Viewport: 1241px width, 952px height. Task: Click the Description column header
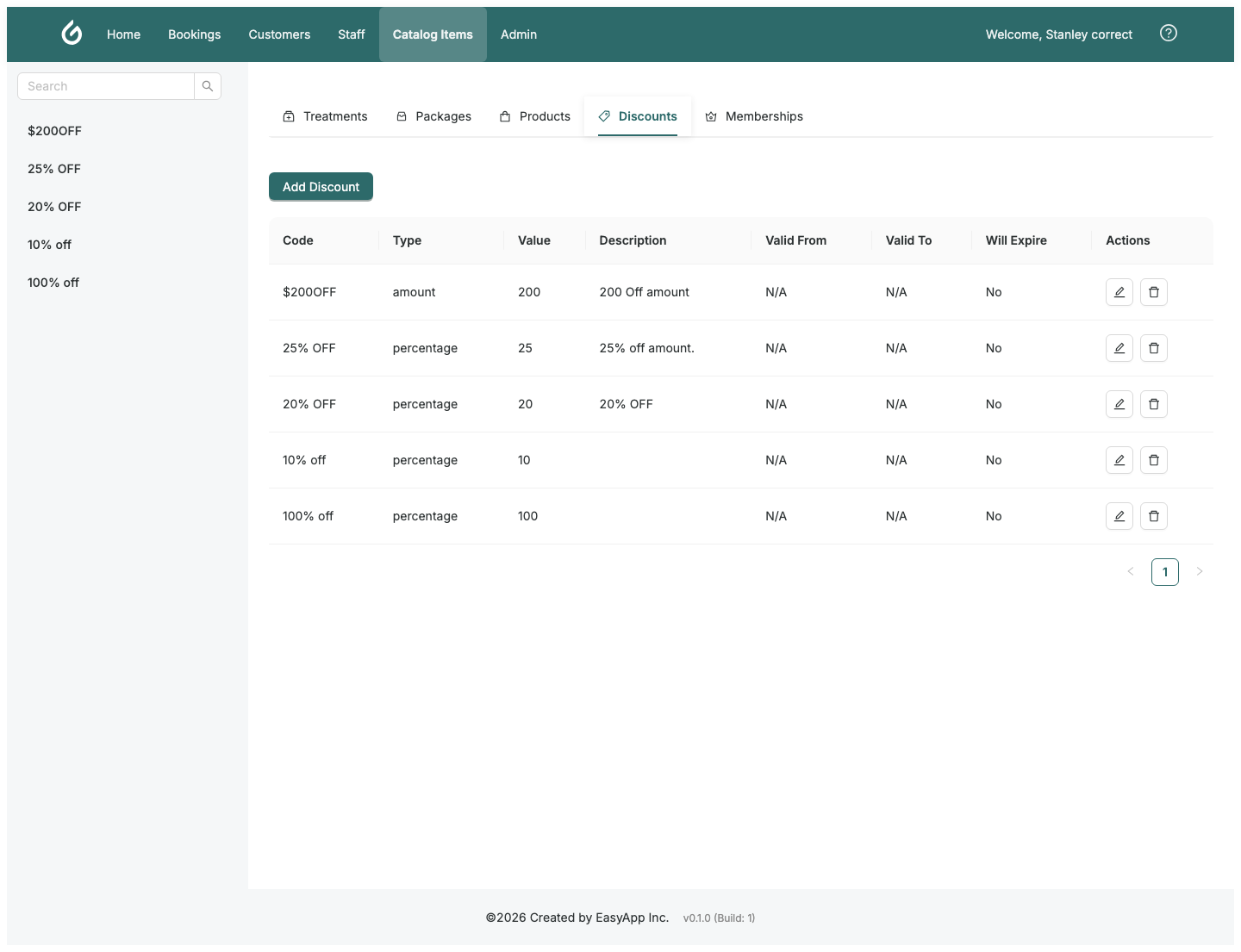coord(669,240)
